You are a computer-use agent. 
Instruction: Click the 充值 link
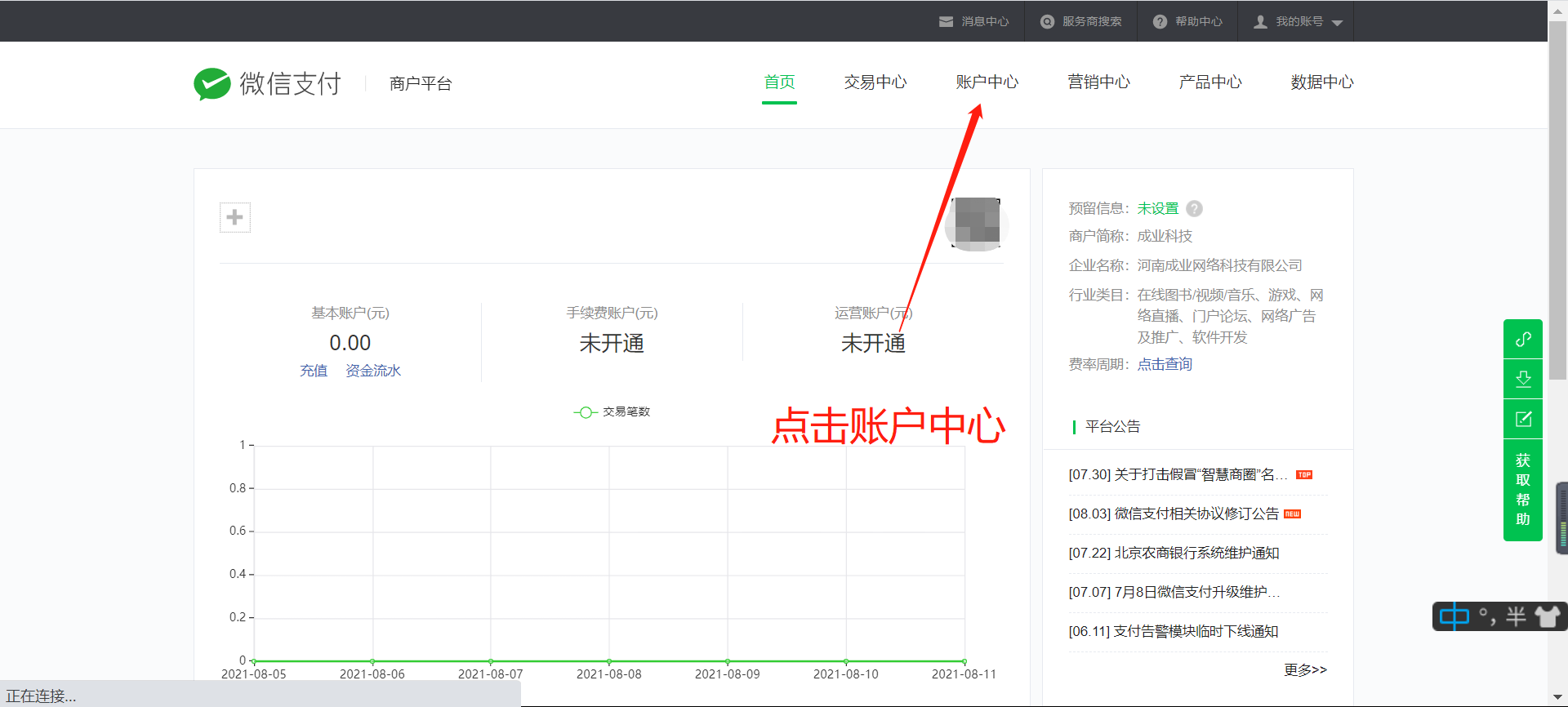(x=314, y=371)
